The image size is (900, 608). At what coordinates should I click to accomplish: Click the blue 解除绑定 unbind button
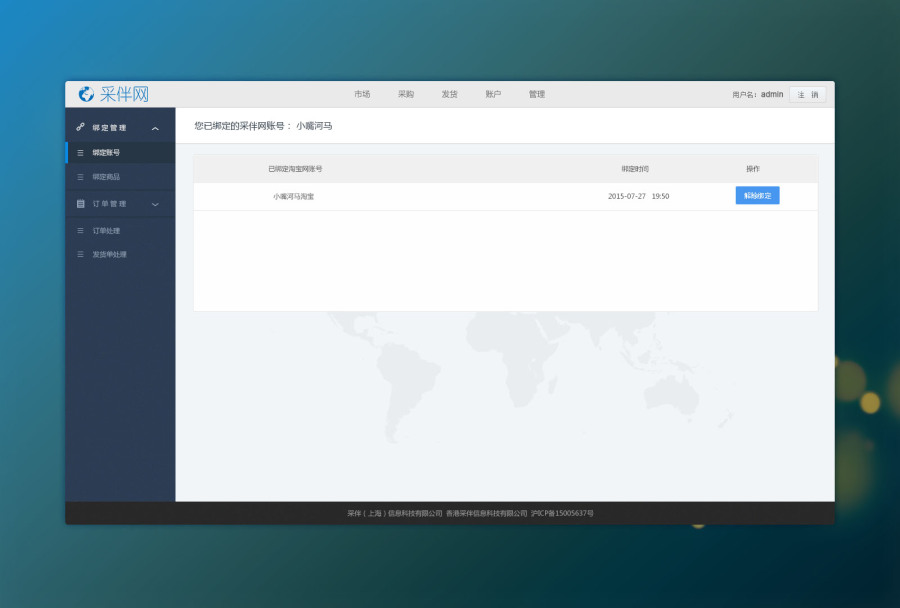(757, 195)
